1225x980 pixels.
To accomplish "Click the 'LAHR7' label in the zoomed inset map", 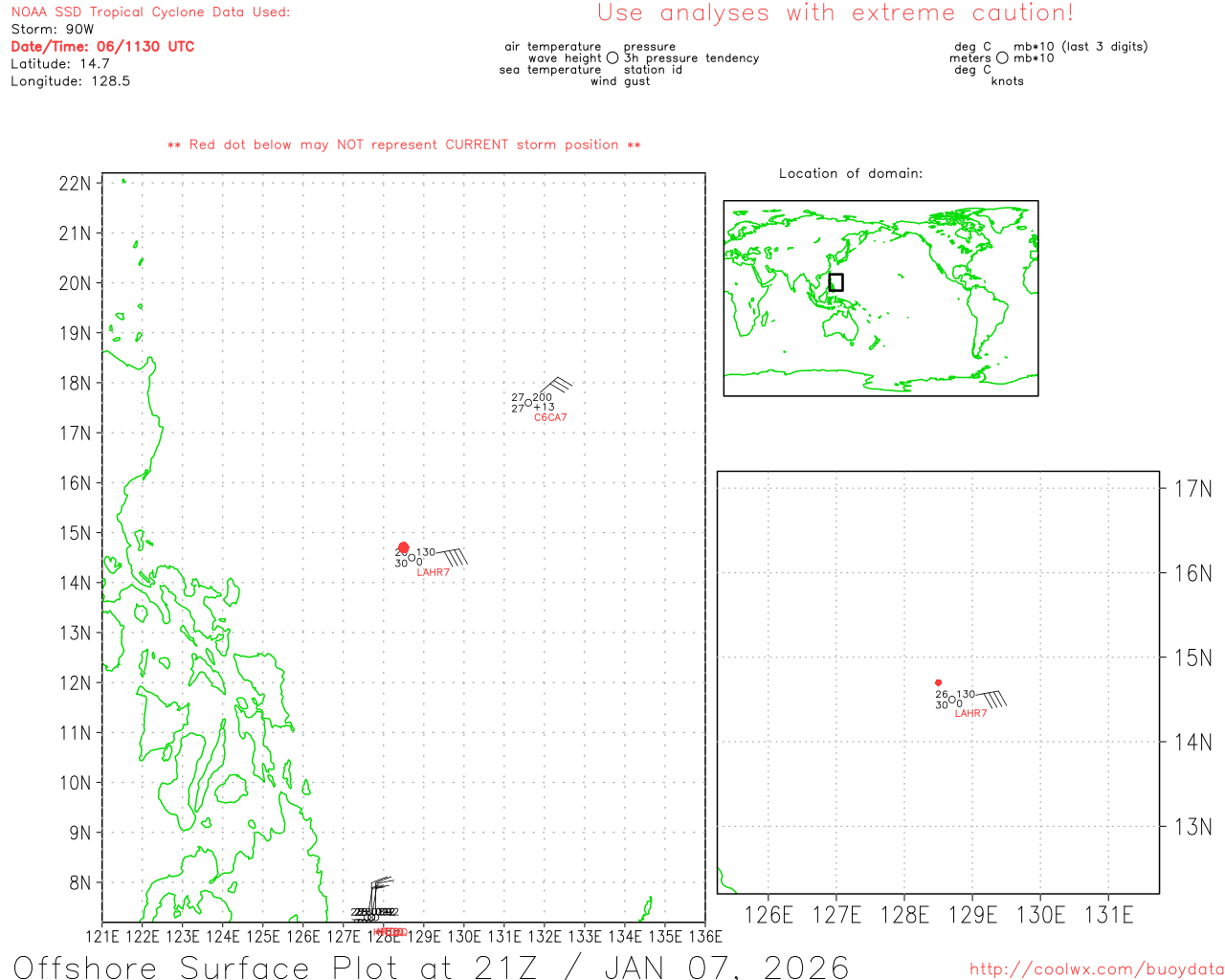I will point(970,713).
